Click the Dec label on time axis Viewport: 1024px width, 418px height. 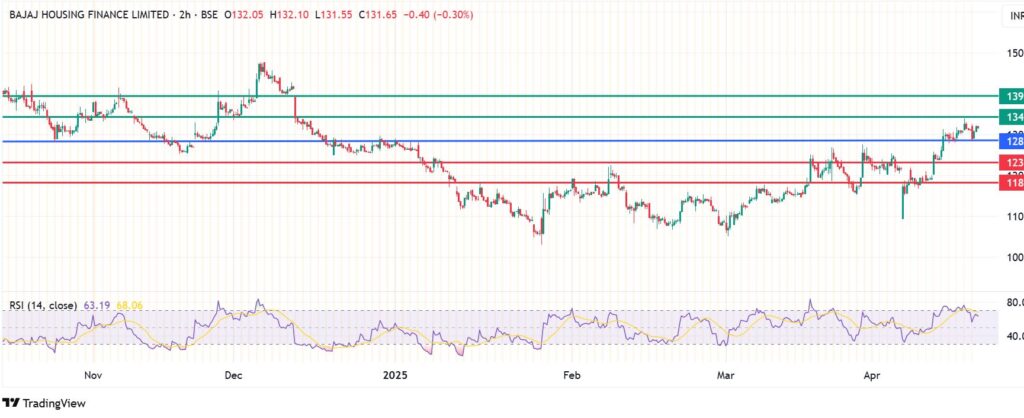click(x=233, y=376)
